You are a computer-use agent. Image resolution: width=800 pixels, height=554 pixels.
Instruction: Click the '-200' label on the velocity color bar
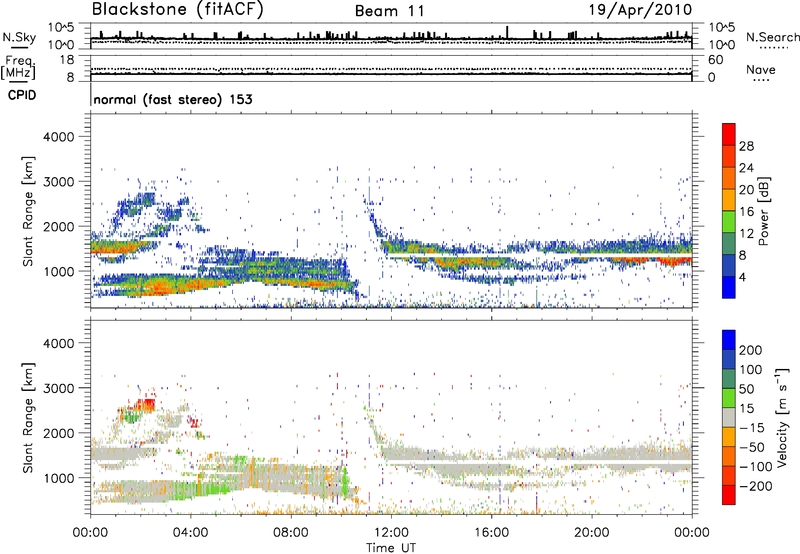click(756, 486)
